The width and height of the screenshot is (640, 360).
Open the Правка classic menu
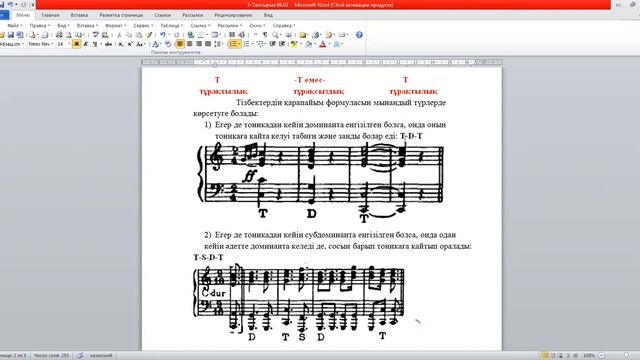click(x=40, y=25)
